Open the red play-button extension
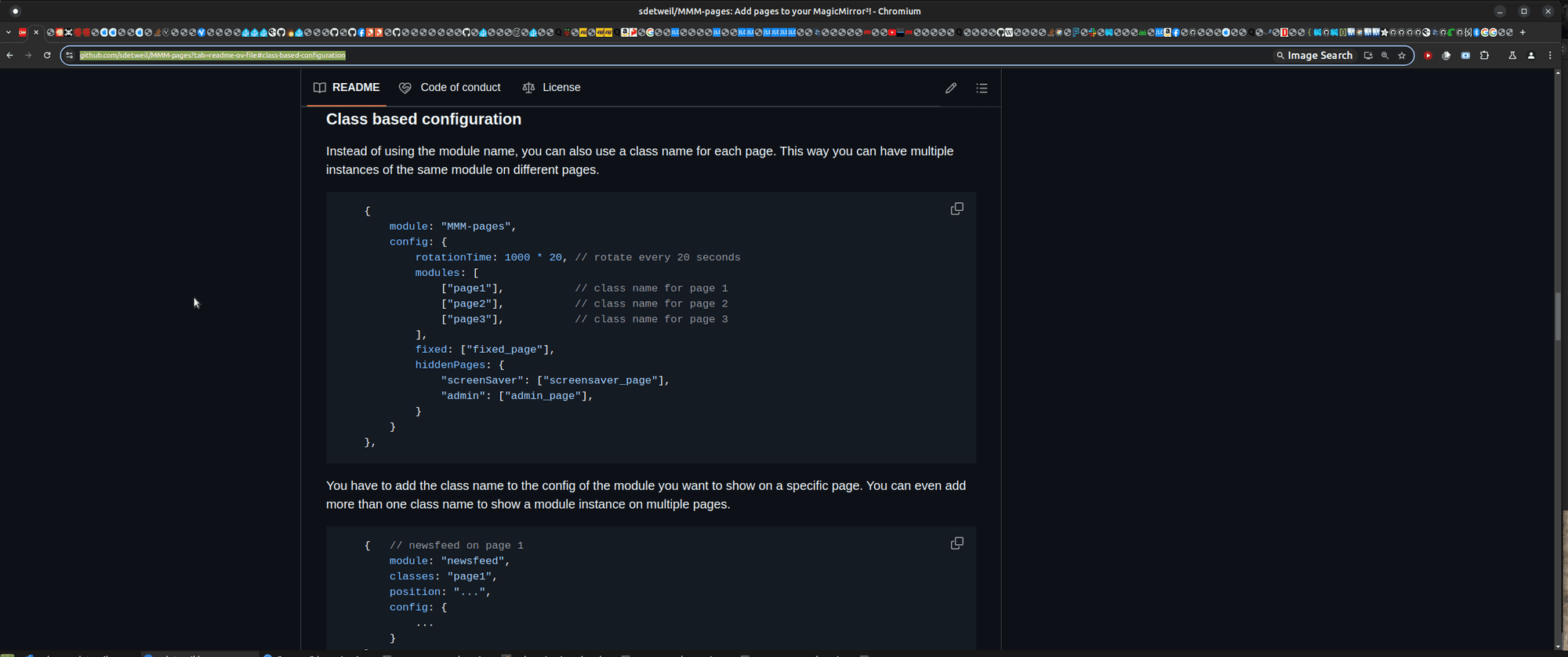Screen dimensions: 1568x657 coord(1428,55)
